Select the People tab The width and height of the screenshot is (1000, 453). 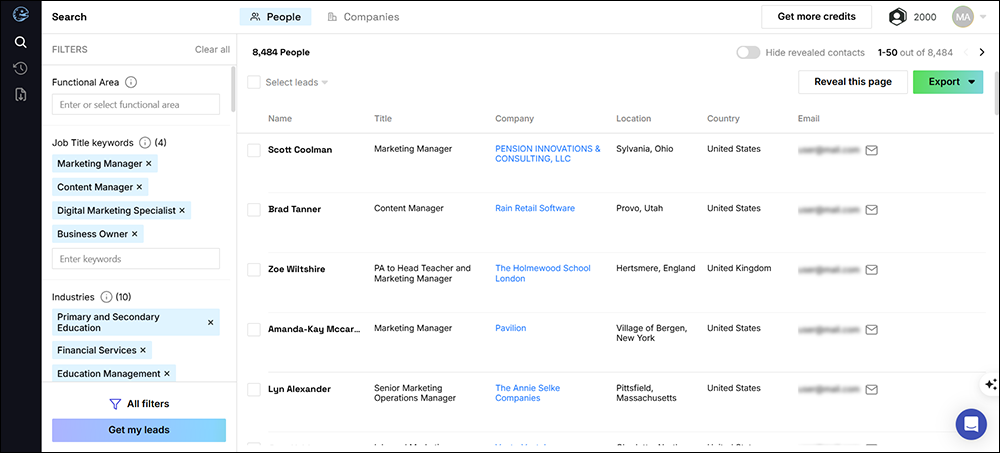tap(276, 17)
